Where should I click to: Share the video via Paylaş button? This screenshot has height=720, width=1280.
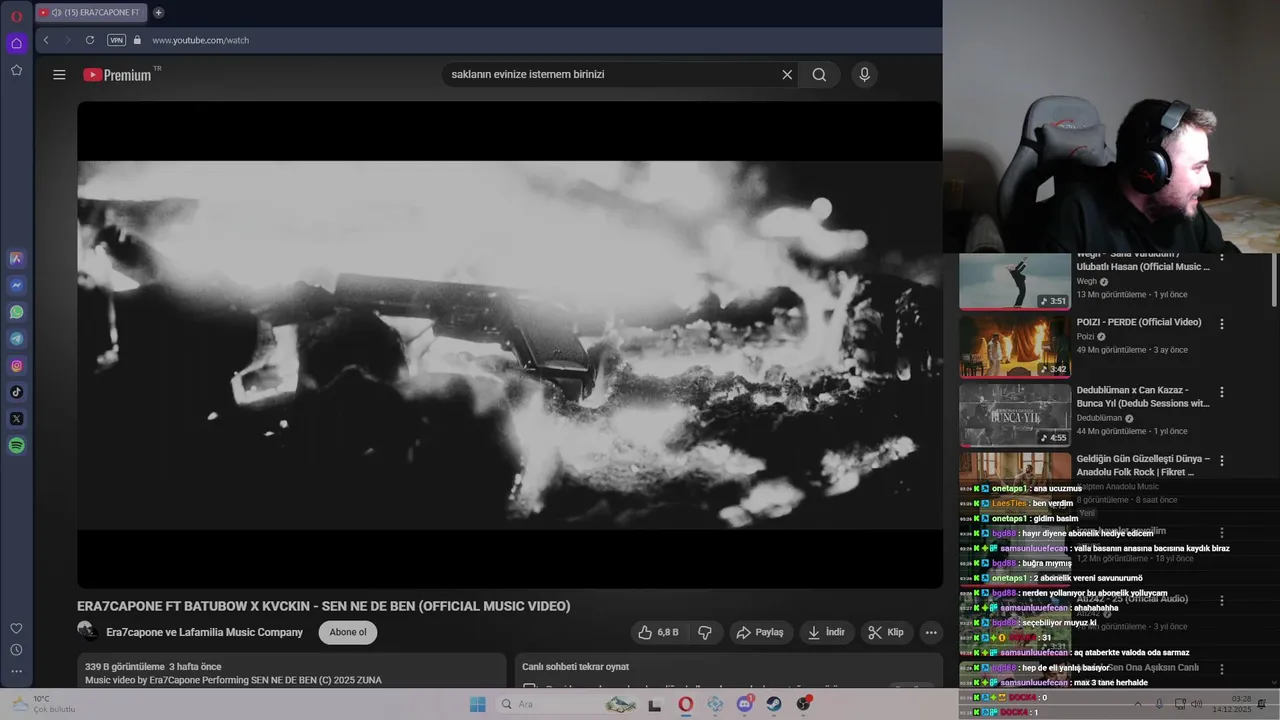[x=760, y=632]
